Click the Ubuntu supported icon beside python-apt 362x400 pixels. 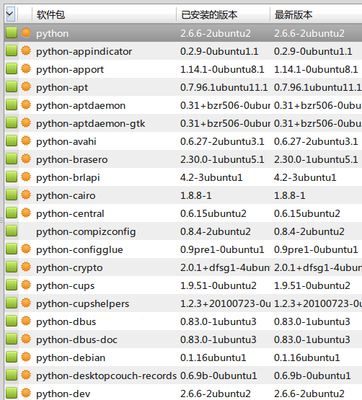(26, 87)
